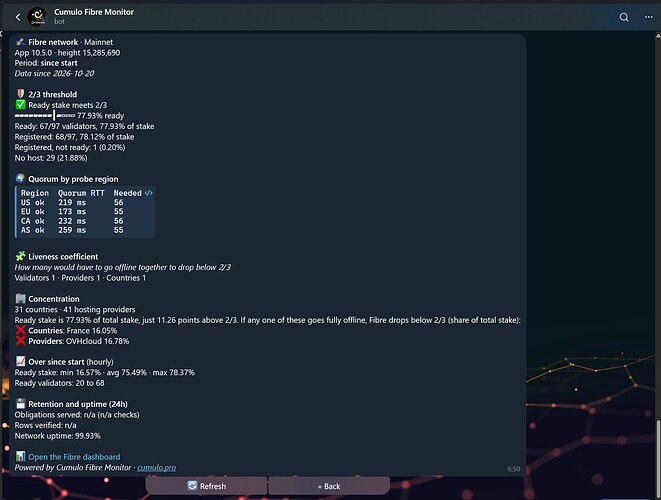
Task: Click 'No host: 29 (21.88%)' line
Action: coord(51,158)
